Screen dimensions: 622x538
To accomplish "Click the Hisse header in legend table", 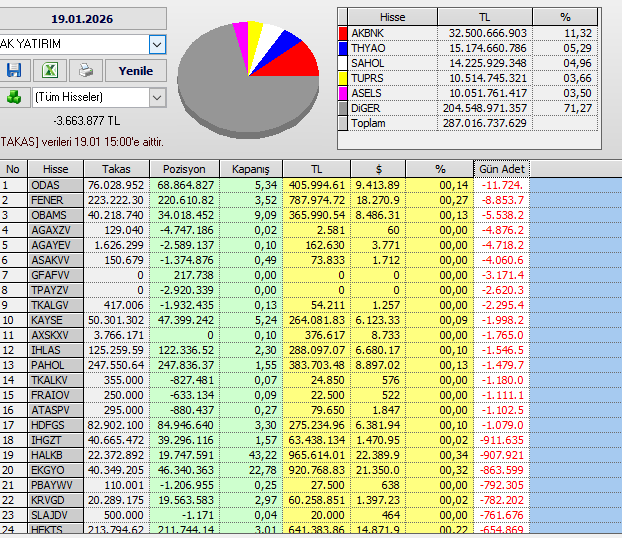I will (392, 17).
